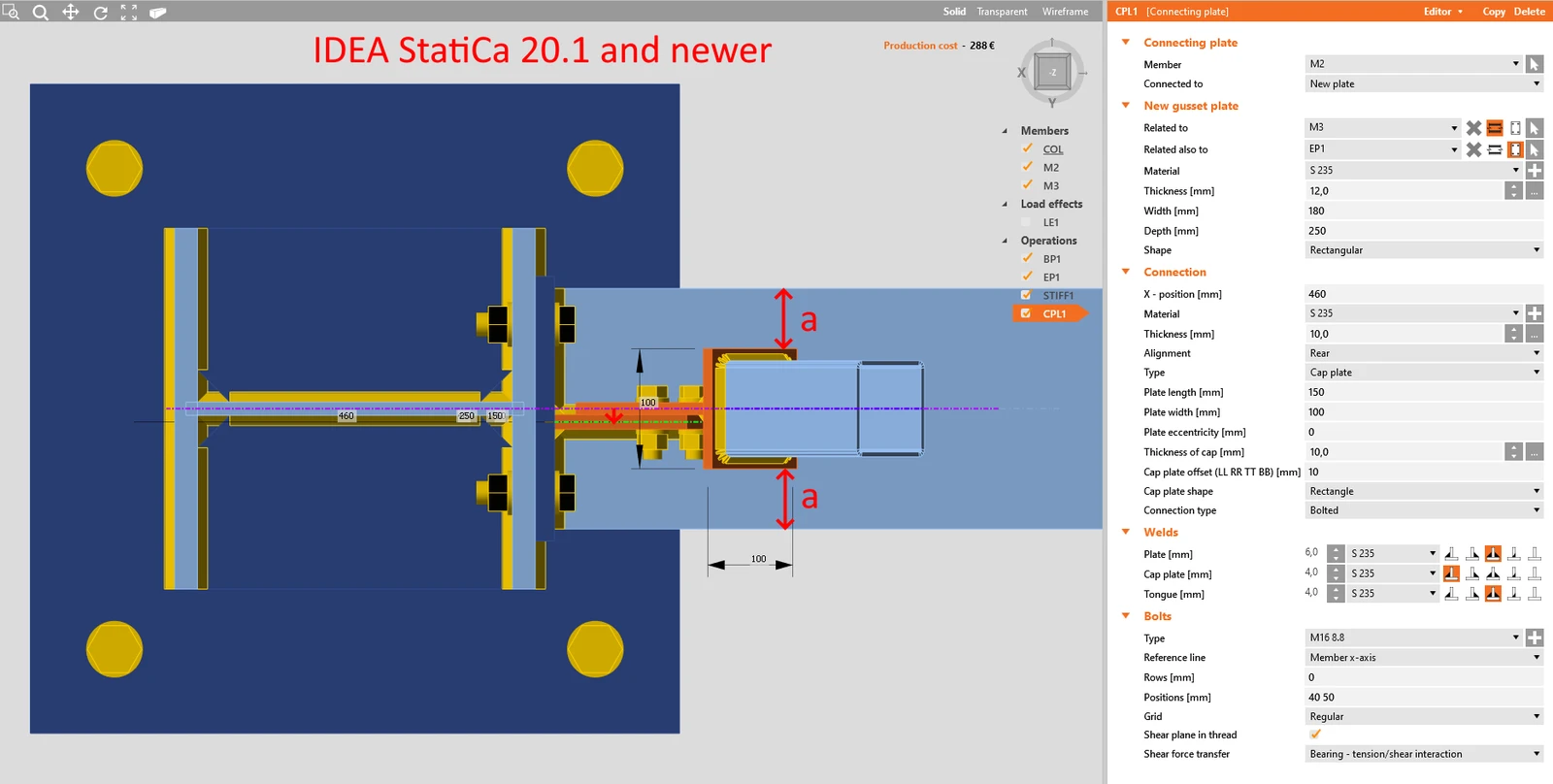Click the Positions field showing 40 50

(1424, 698)
